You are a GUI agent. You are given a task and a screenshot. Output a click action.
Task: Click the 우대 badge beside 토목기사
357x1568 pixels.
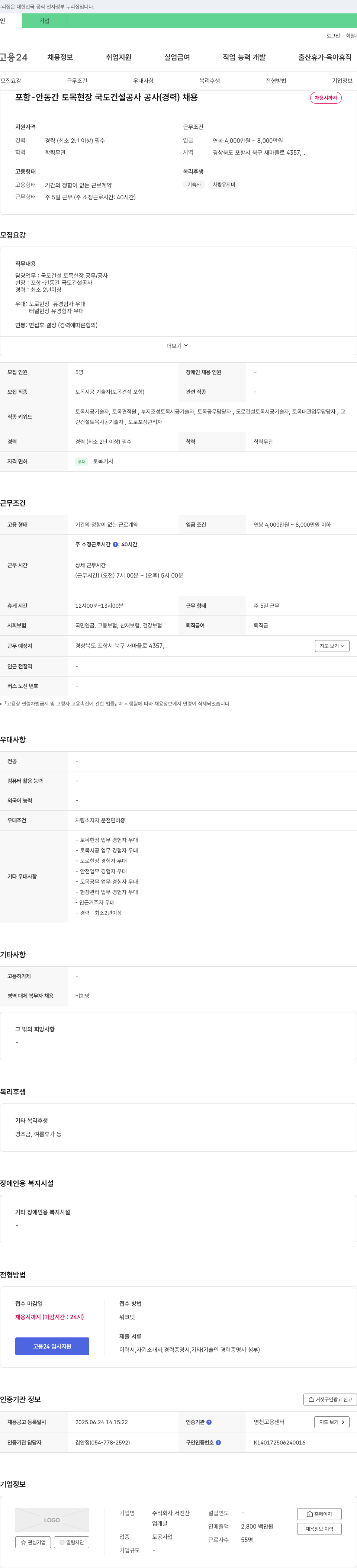point(81,462)
